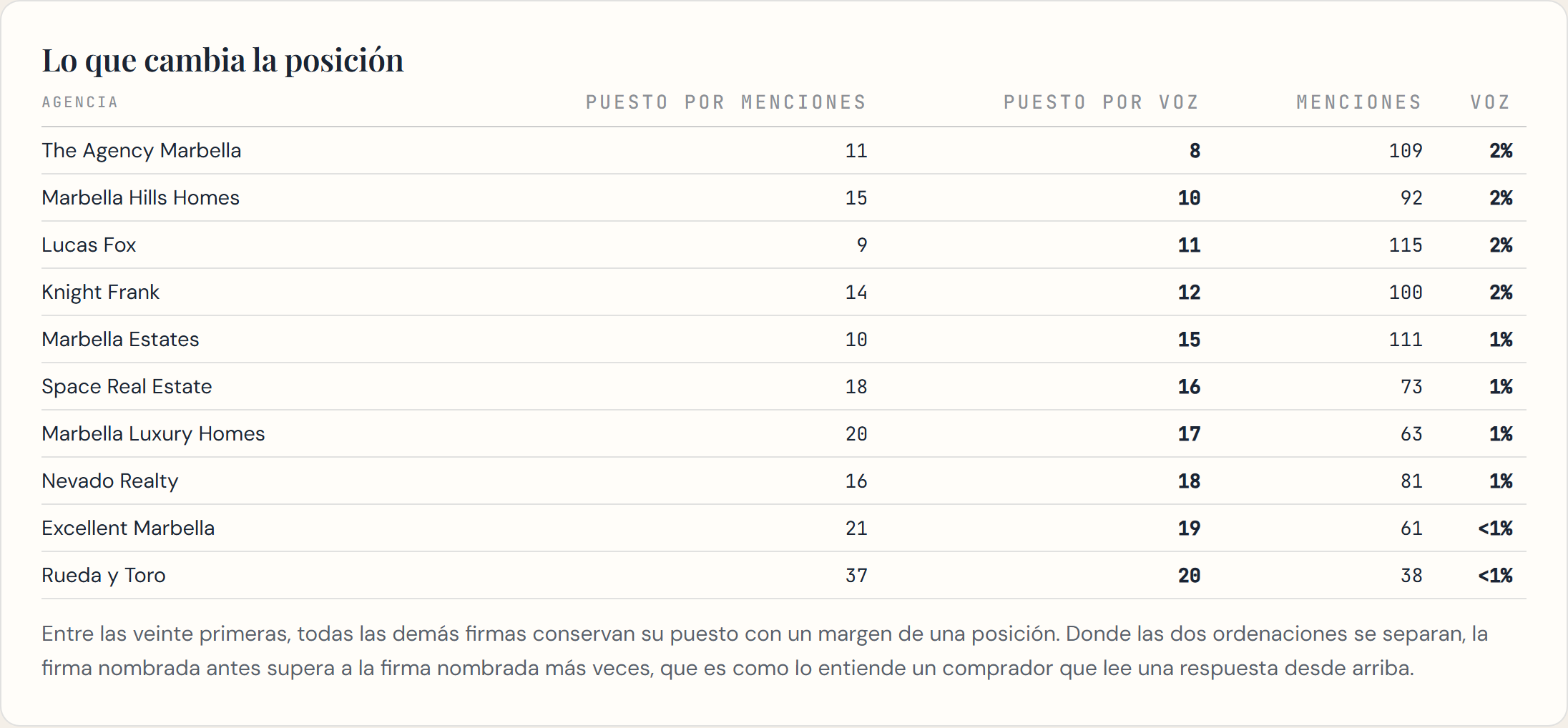The image size is (1568, 728).
Task: Click the MENCIONES column header
Action: pyautogui.click(x=1359, y=102)
